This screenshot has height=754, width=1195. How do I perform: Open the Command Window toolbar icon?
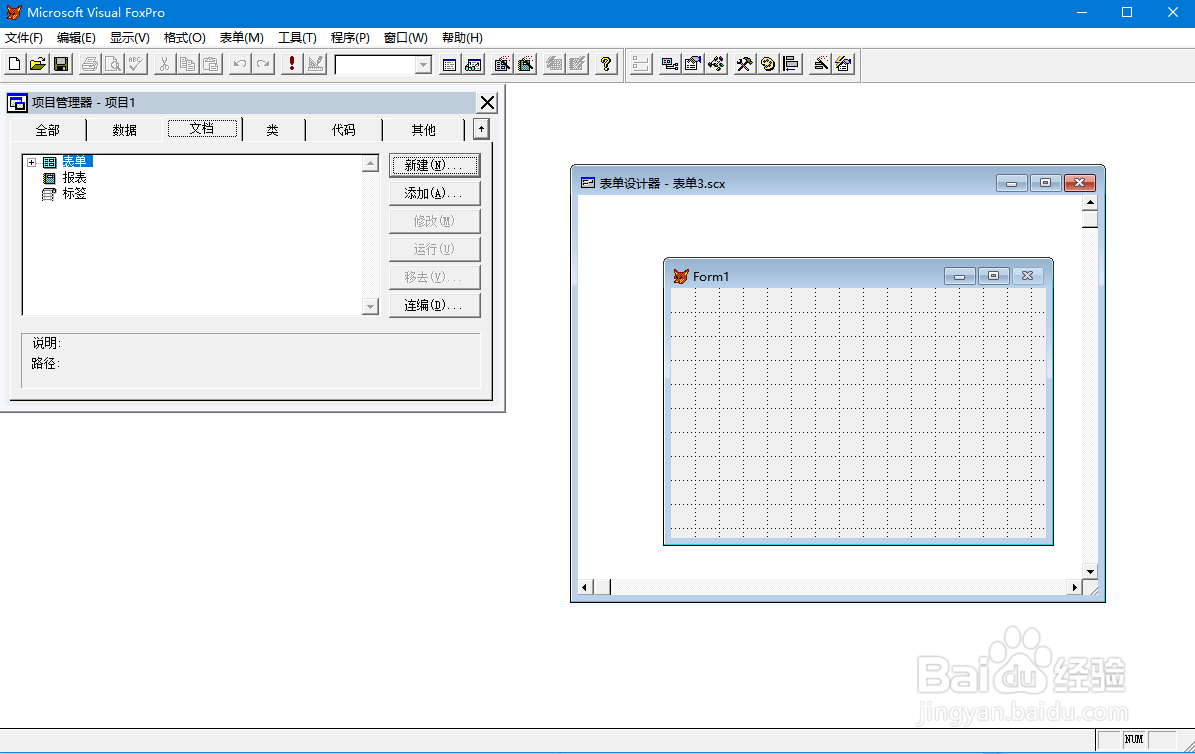pyautogui.click(x=450, y=64)
